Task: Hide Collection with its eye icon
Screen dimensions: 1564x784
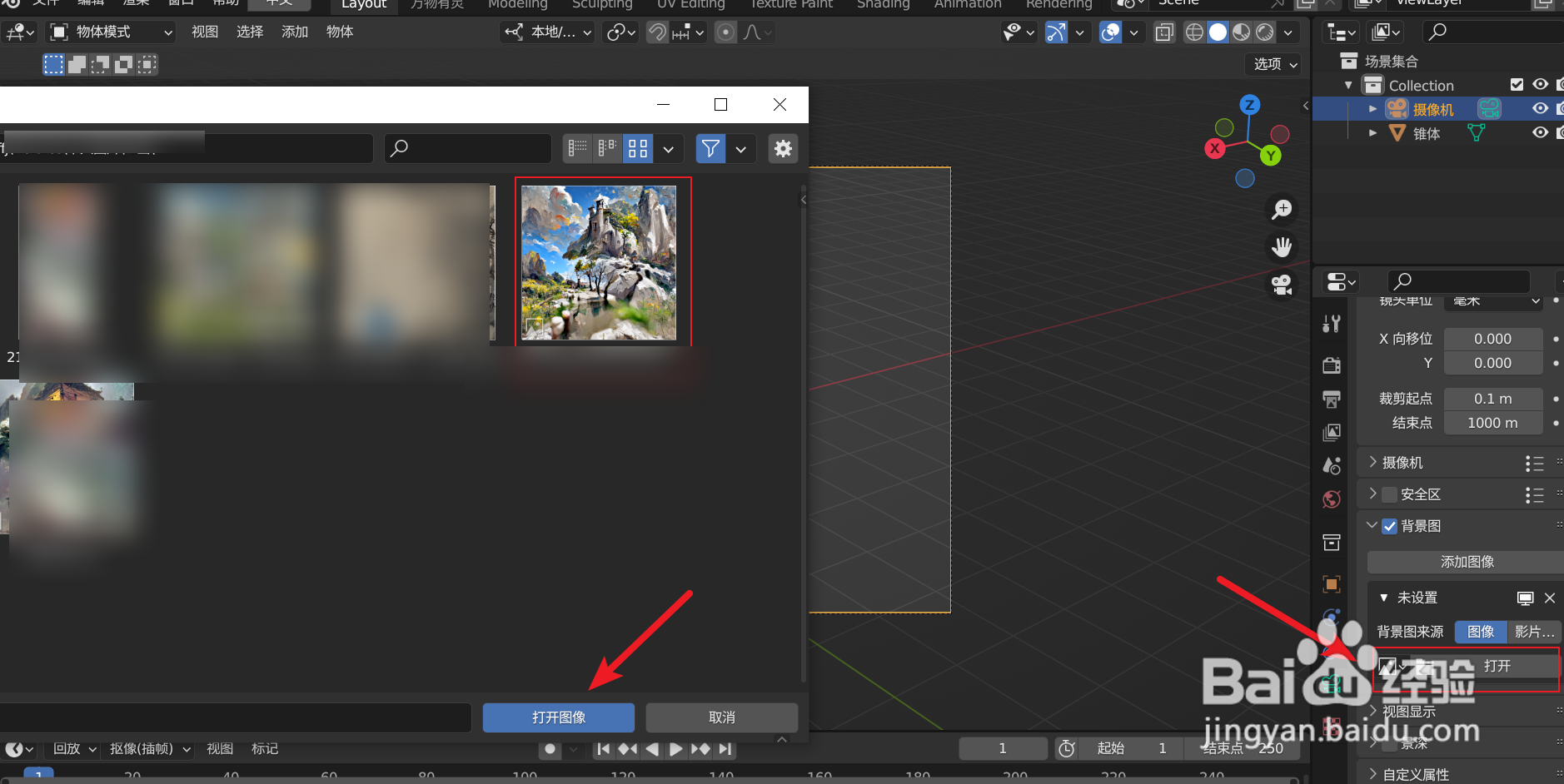Action: pos(1541,85)
